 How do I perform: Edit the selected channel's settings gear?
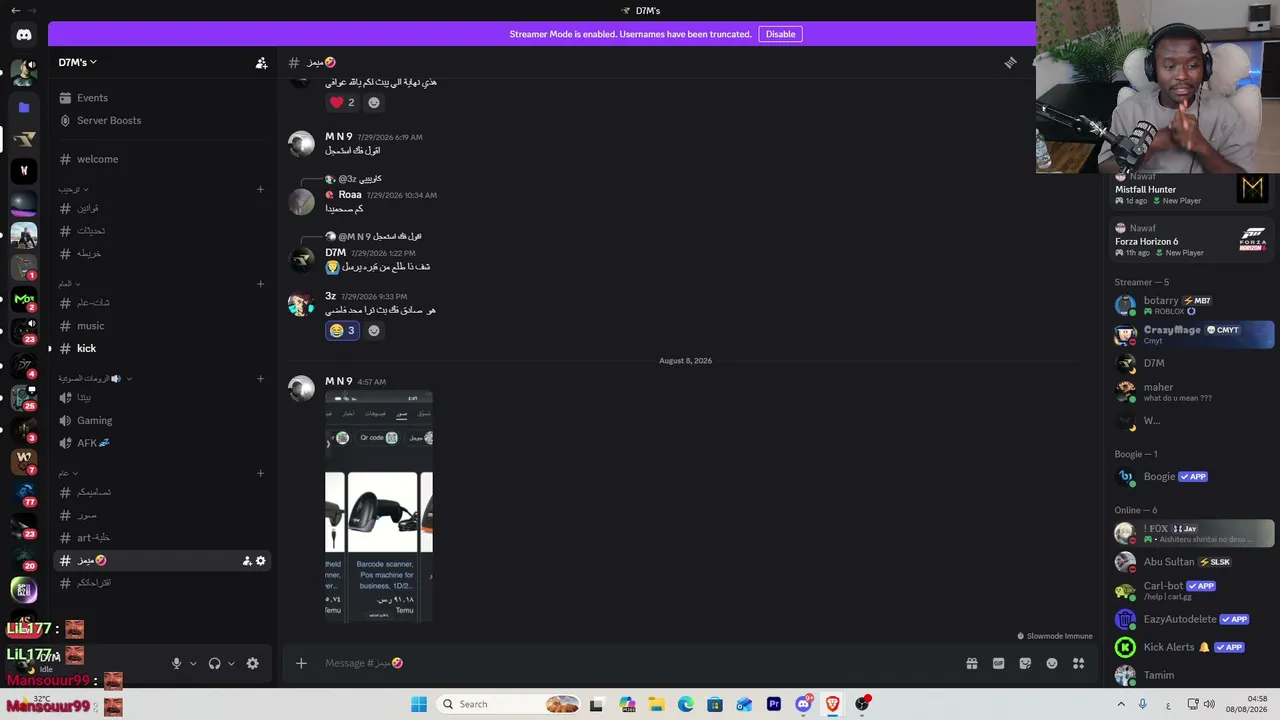(261, 561)
